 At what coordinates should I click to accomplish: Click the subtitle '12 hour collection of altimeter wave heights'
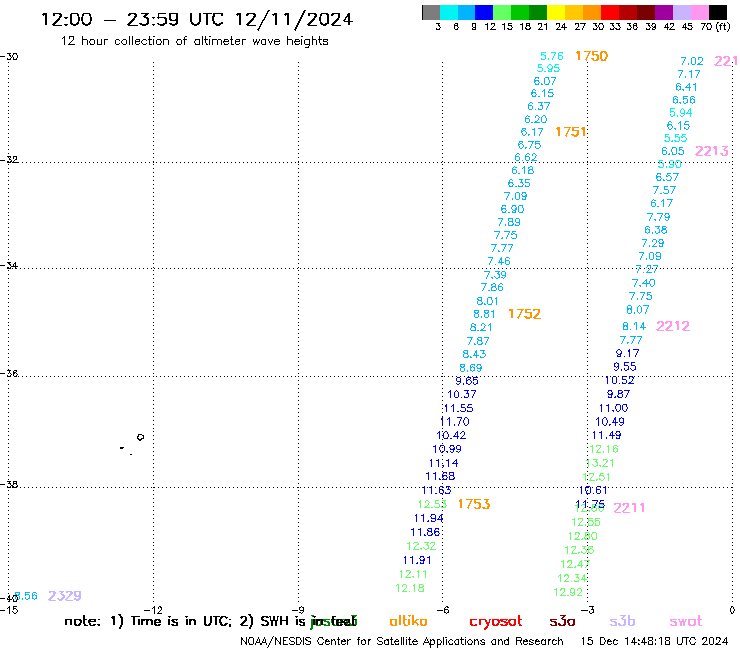click(x=194, y=41)
